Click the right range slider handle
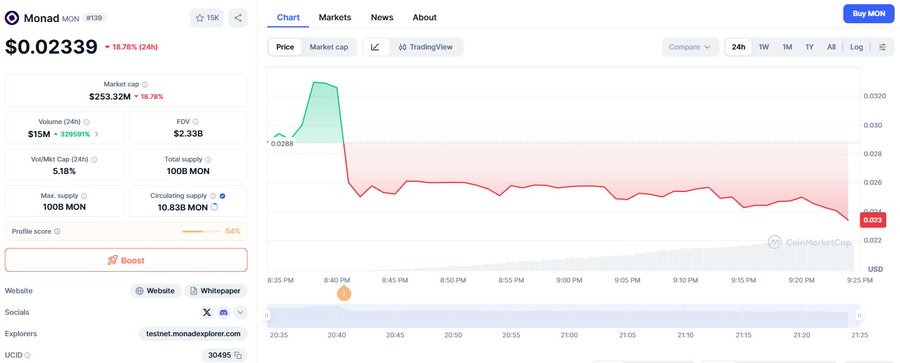This screenshot has height=363, width=900. point(859,315)
